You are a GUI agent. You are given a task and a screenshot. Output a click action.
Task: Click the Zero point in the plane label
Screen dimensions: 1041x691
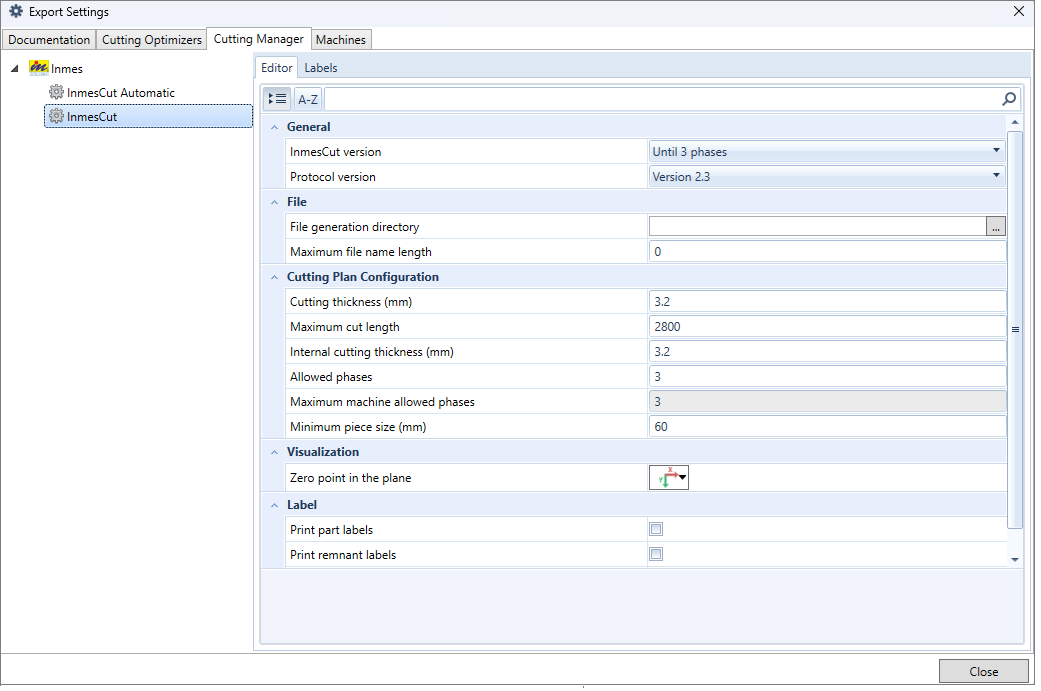click(351, 478)
